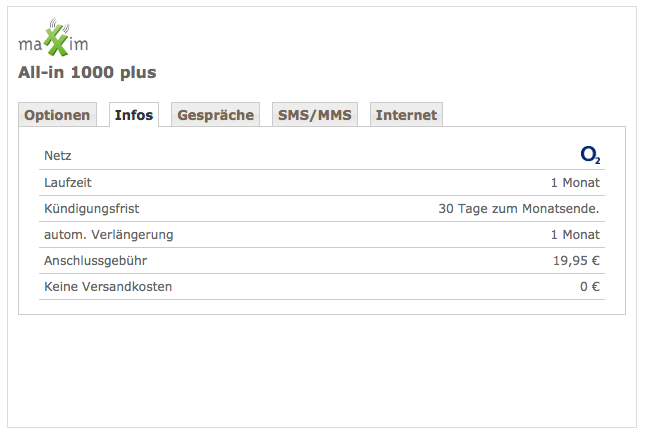This screenshot has height=436, width=646.
Task: Switch to the Gespräche tab
Action: tap(215, 115)
